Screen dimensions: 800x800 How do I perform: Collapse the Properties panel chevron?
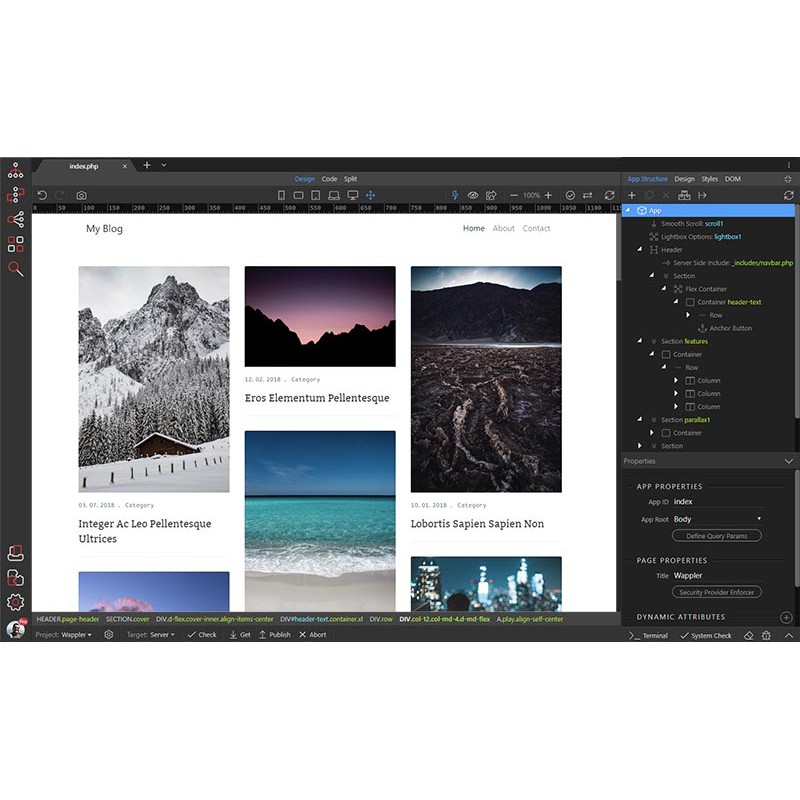coord(788,461)
